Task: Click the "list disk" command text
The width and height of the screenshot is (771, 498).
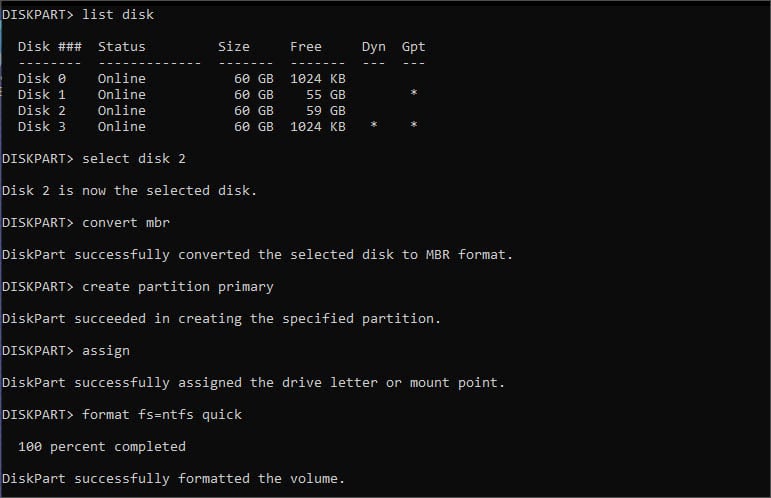Action: [x=118, y=15]
